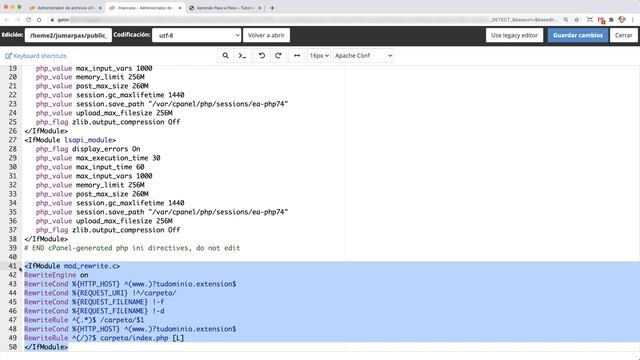Image resolution: width=640 pixels, height=360 pixels.
Task: Click line number 50 in gutter
Action: (x=12, y=347)
